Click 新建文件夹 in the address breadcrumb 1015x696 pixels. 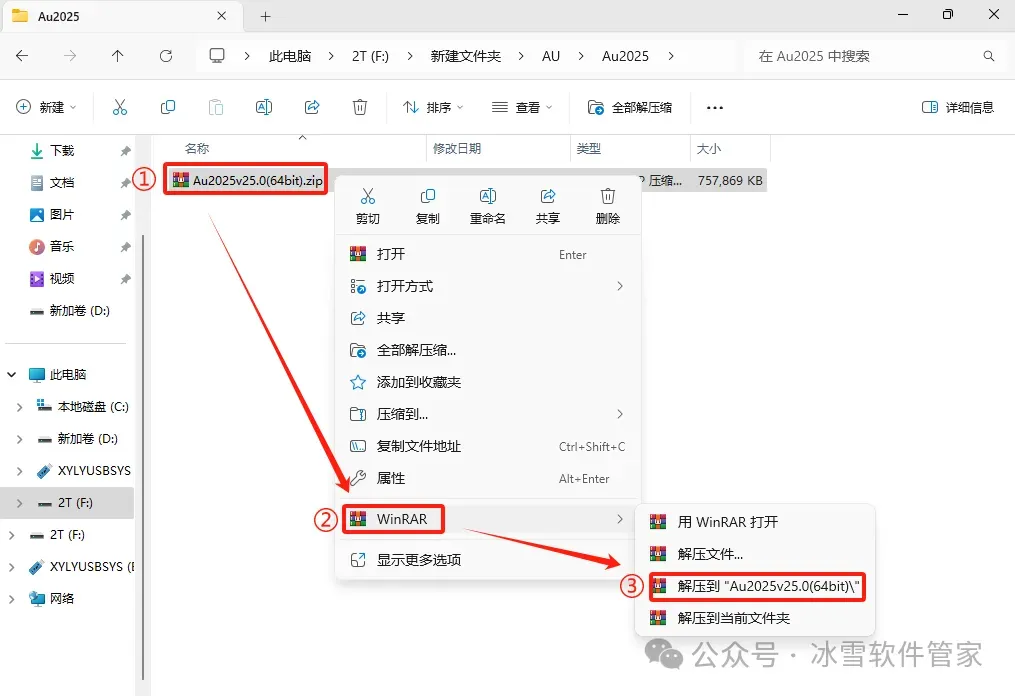466,56
